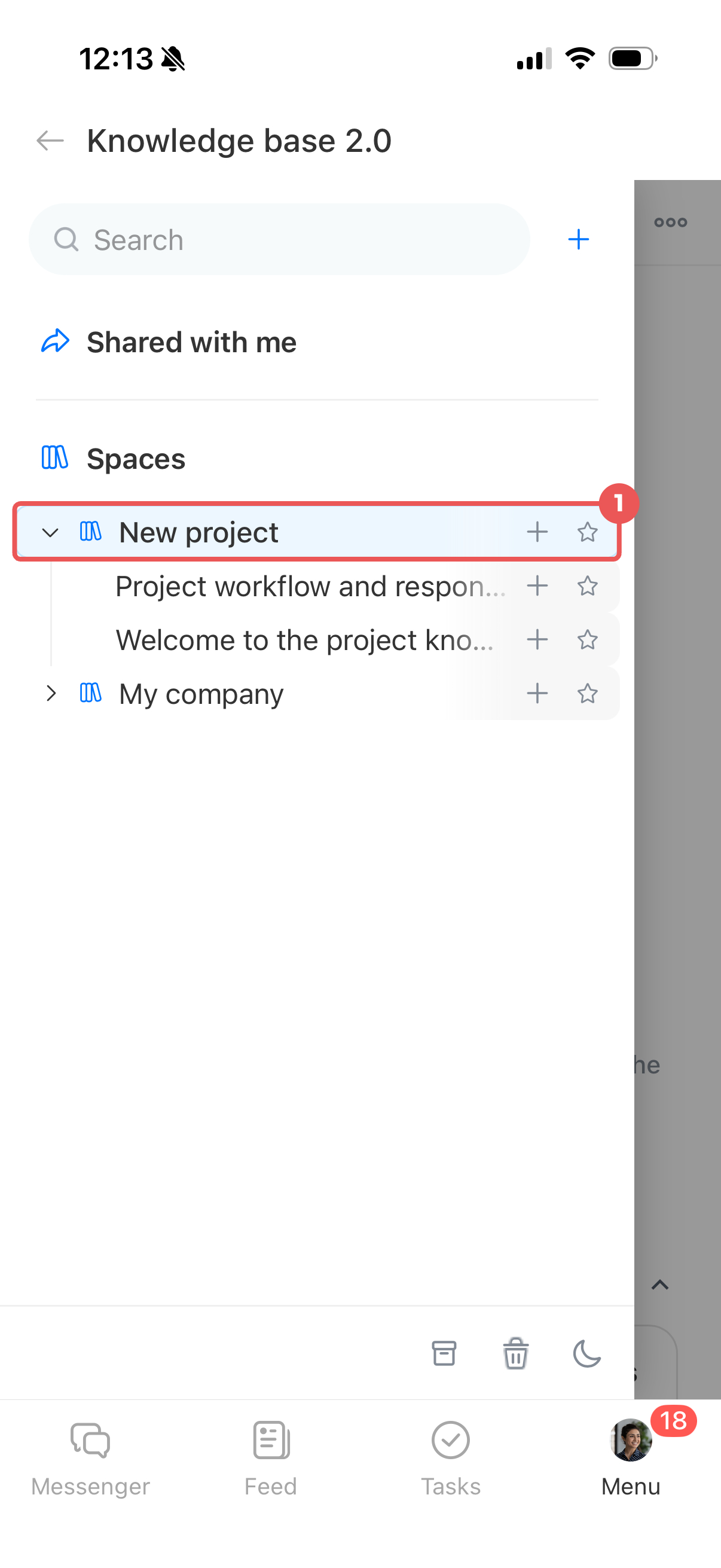
Task: Expand the My company space
Action: tap(51, 693)
